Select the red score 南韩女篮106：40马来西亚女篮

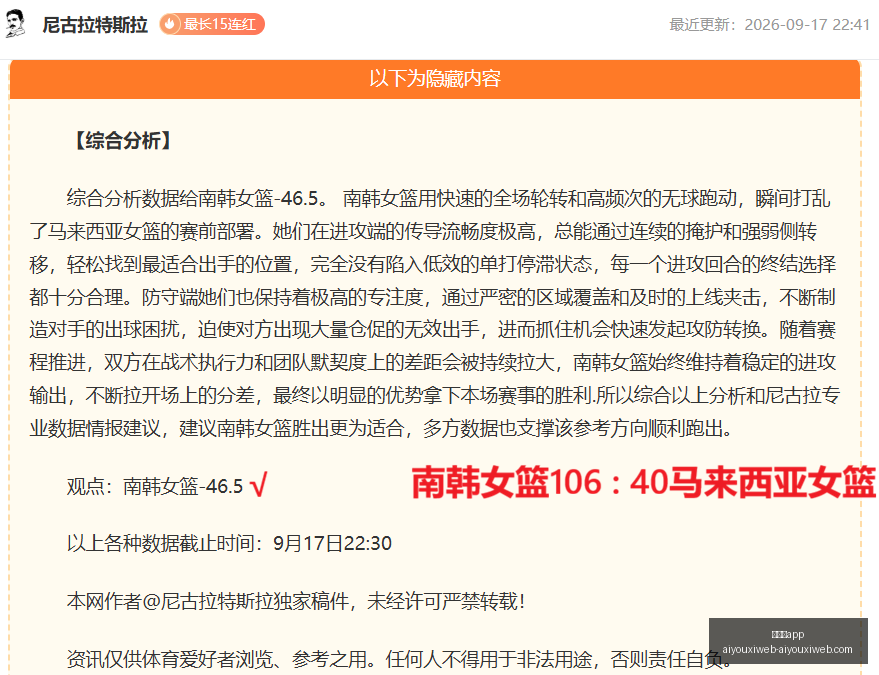tap(643, 482)
